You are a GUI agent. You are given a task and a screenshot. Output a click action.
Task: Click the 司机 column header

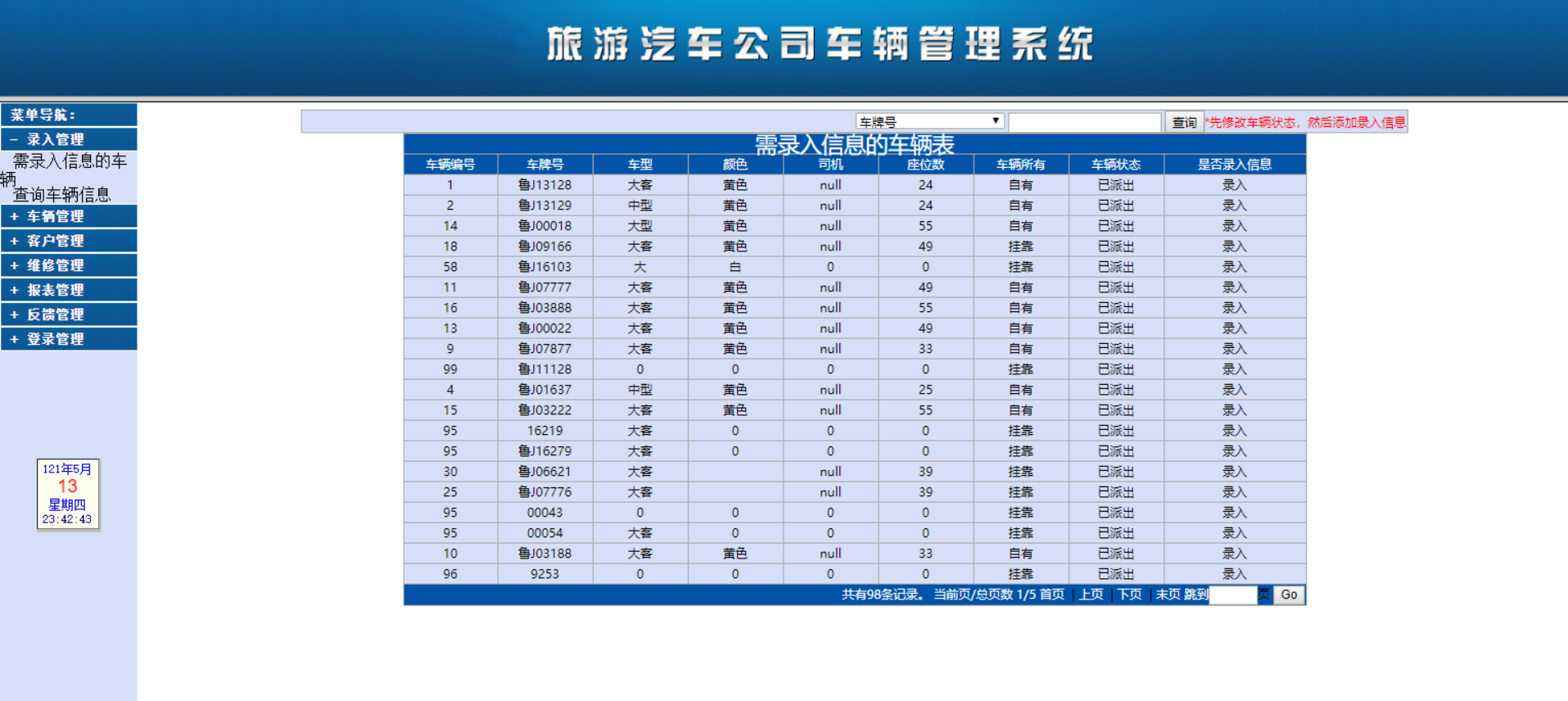coord(830,165)
